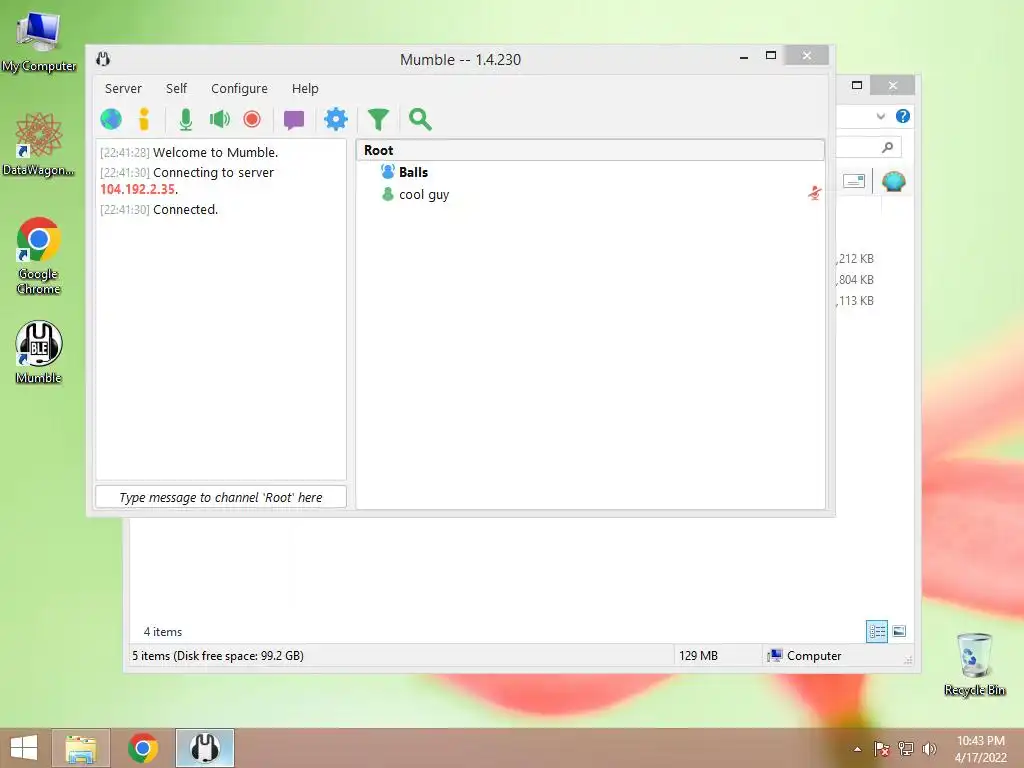Click 'Computer' in Explorer status bar
Viewport: 1024px width, 768px height.
pyautogui.click(x=814, y=656)
